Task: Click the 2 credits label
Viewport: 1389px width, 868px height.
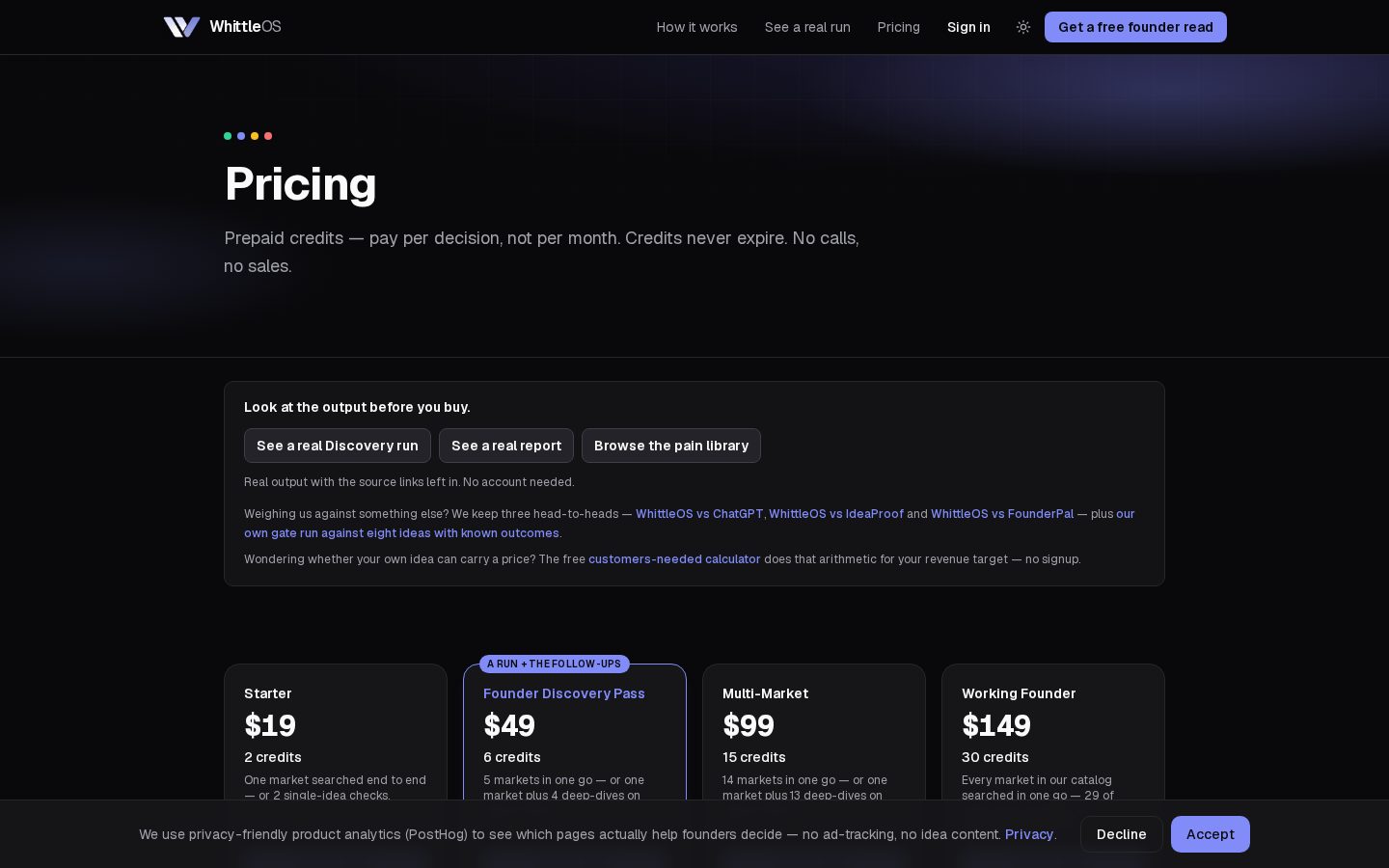Action: tap(273, 757)
